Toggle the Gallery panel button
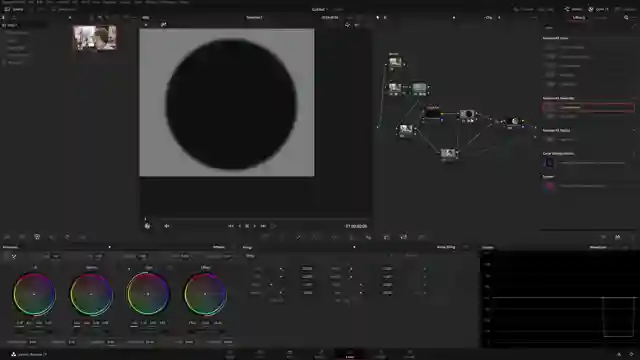Screen dimensions: 640x360 [x=14, y=9]
